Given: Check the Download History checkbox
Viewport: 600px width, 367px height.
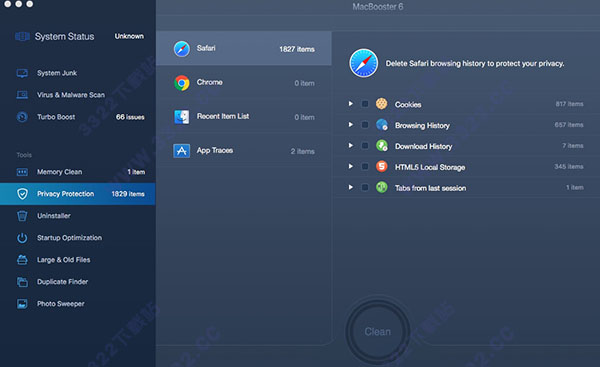Looking at the screenshot, I should pyautogui.click(x=365, y=145).
